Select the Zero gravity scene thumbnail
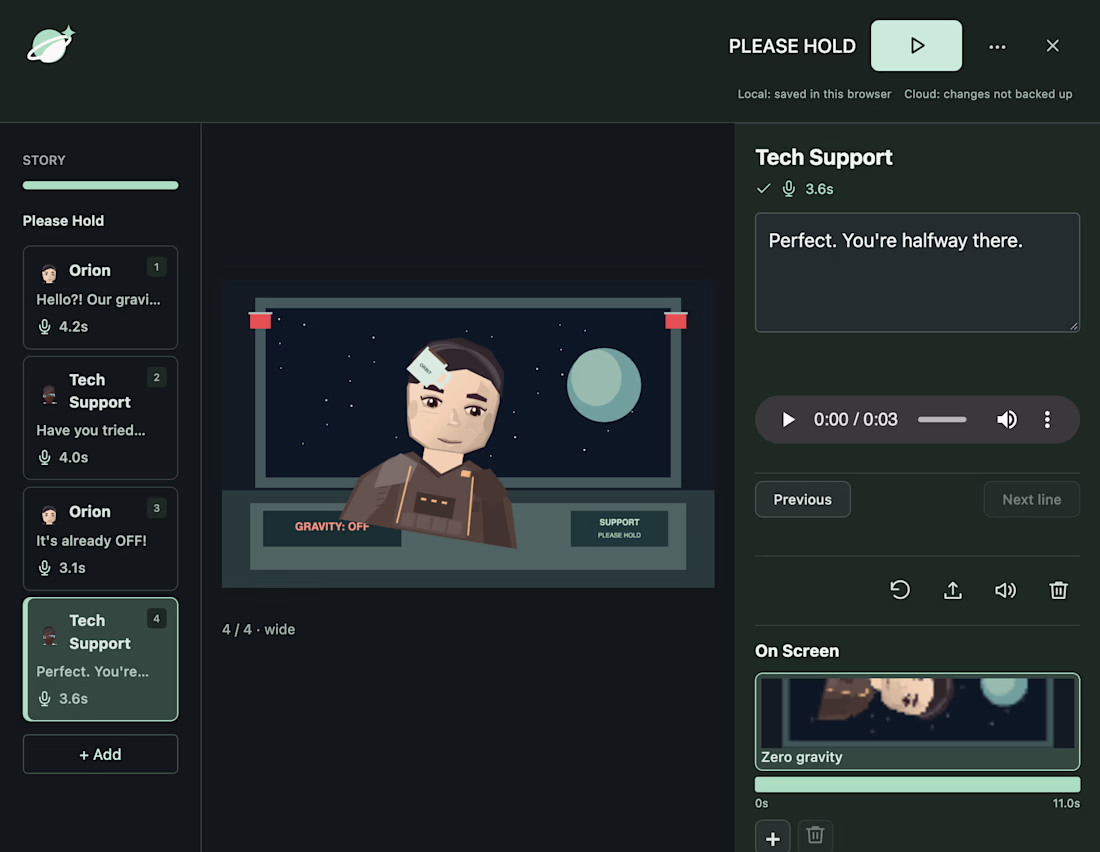This screenshot has width=1100, height=852. [x=917, y=721]
